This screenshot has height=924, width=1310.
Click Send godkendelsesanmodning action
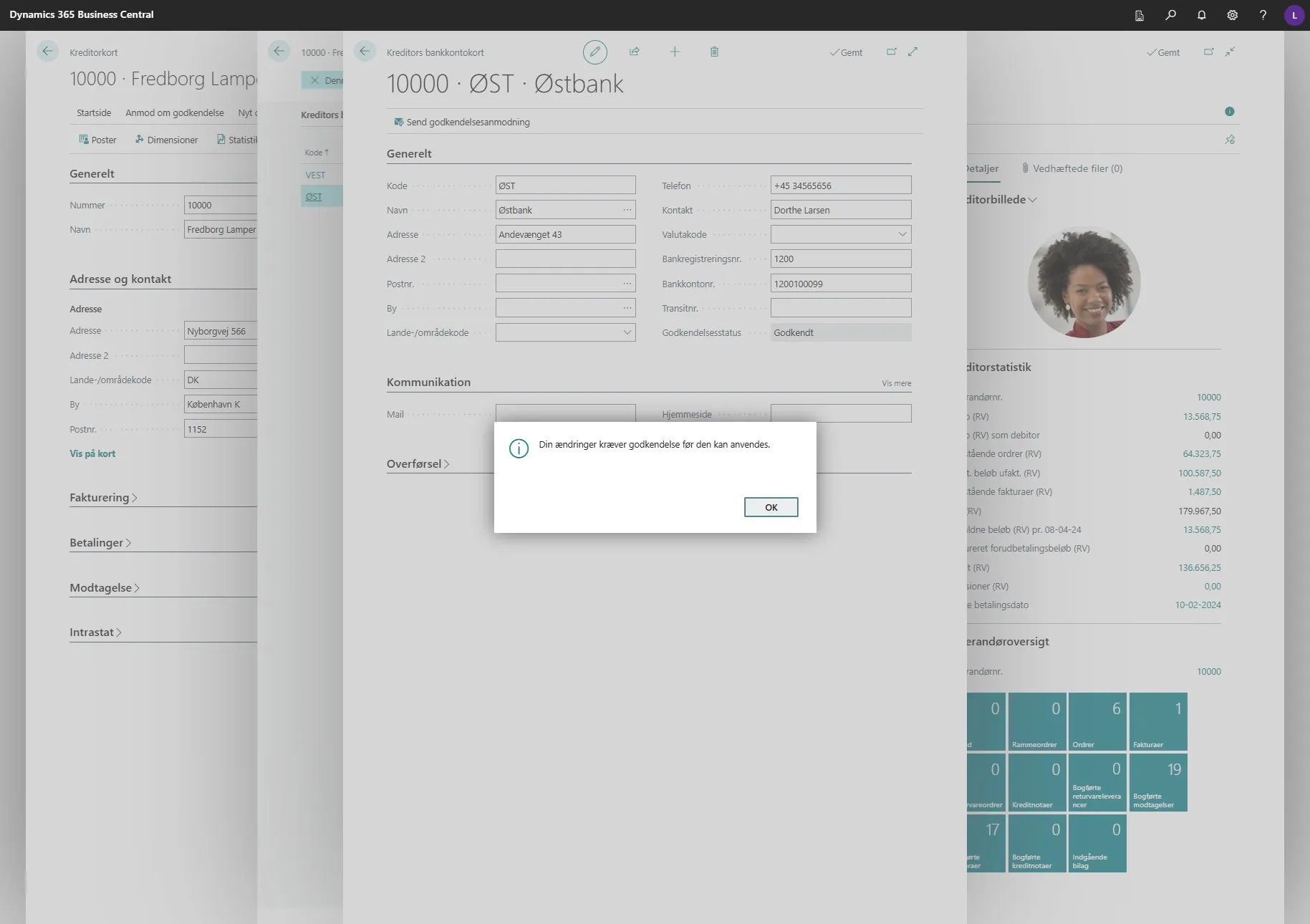[x=462, y=122]
